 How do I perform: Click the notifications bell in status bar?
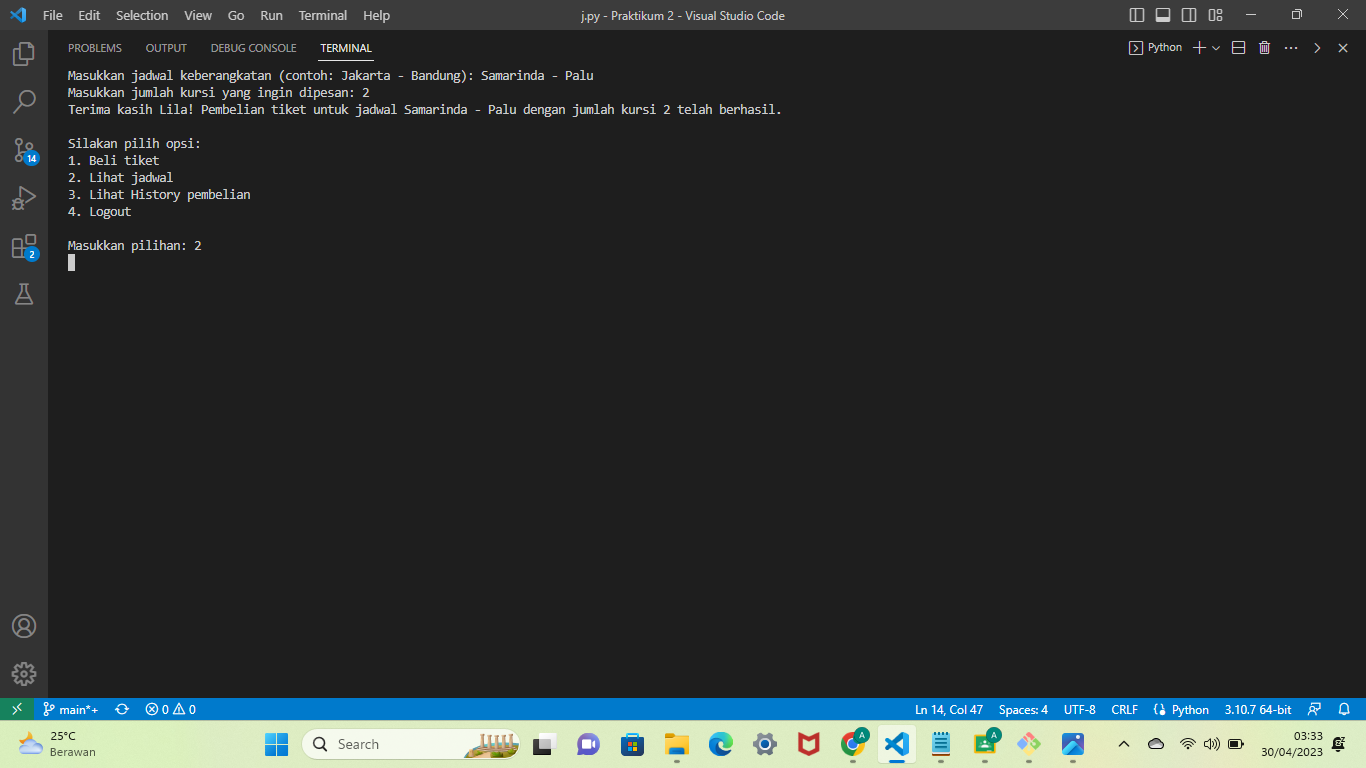tap(1345, 709)
